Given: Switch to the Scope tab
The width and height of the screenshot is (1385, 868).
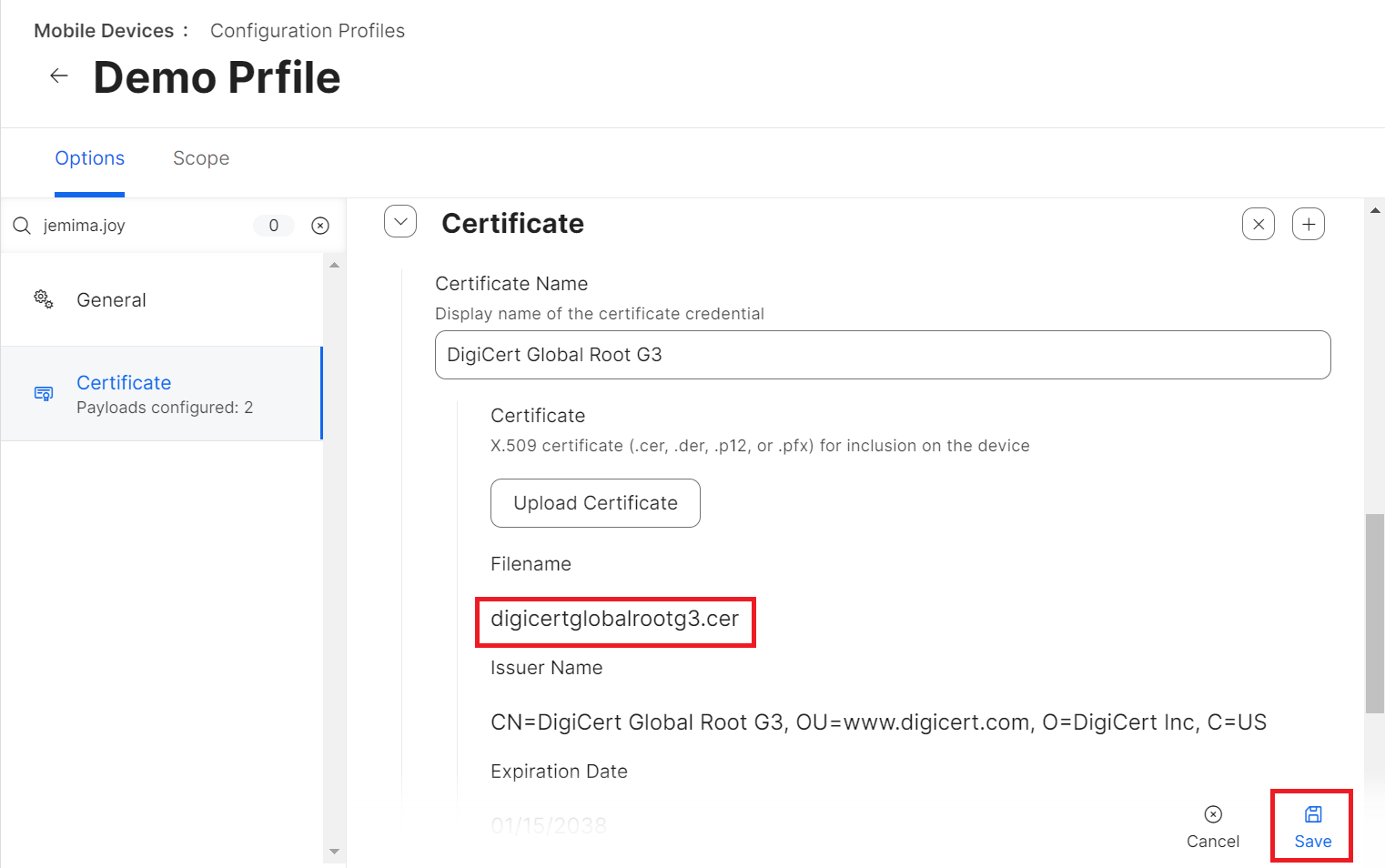Looking at the screenshot, I should tap(201, 158).
